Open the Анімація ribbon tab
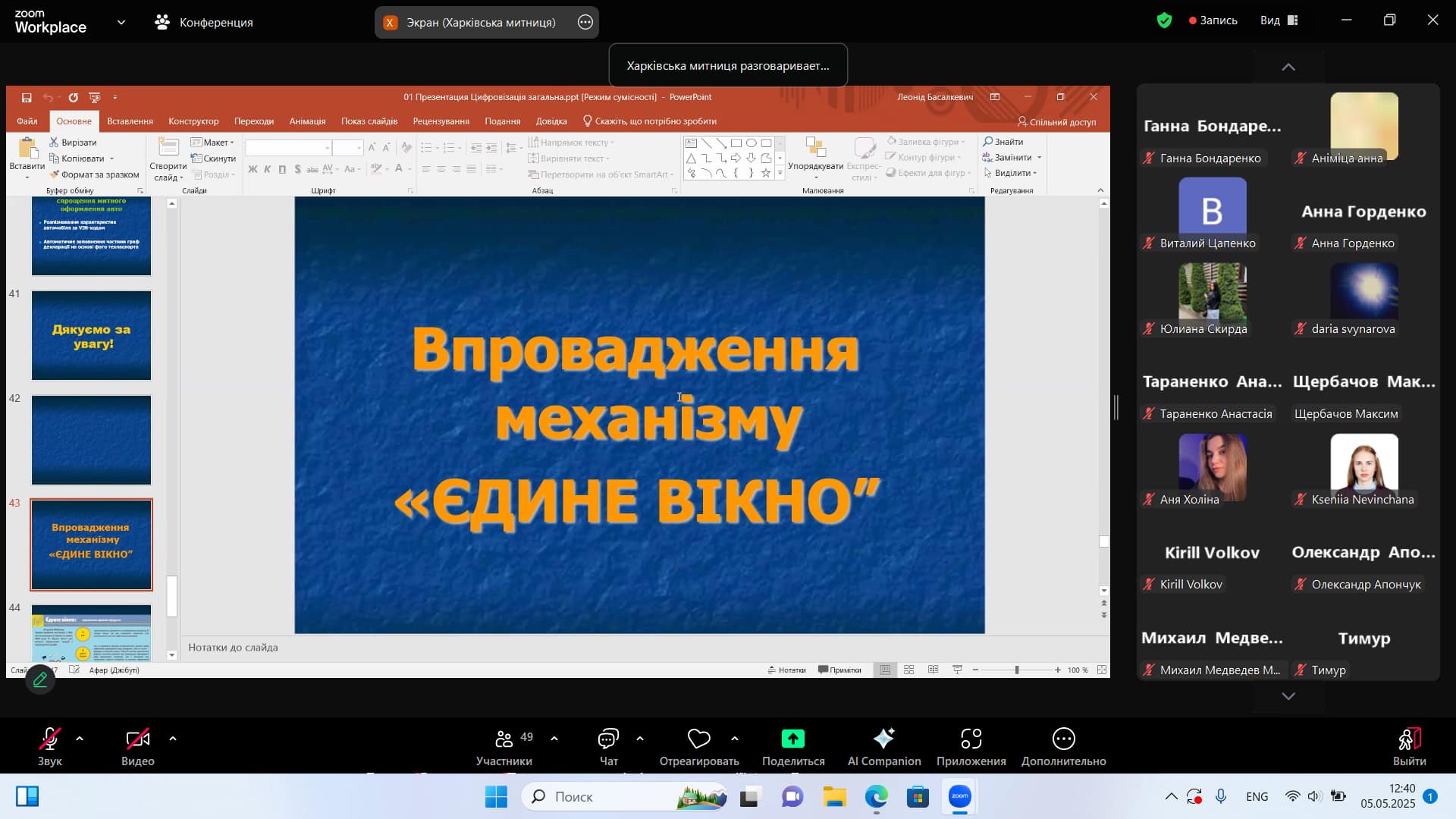 click(x=307, y=121)
